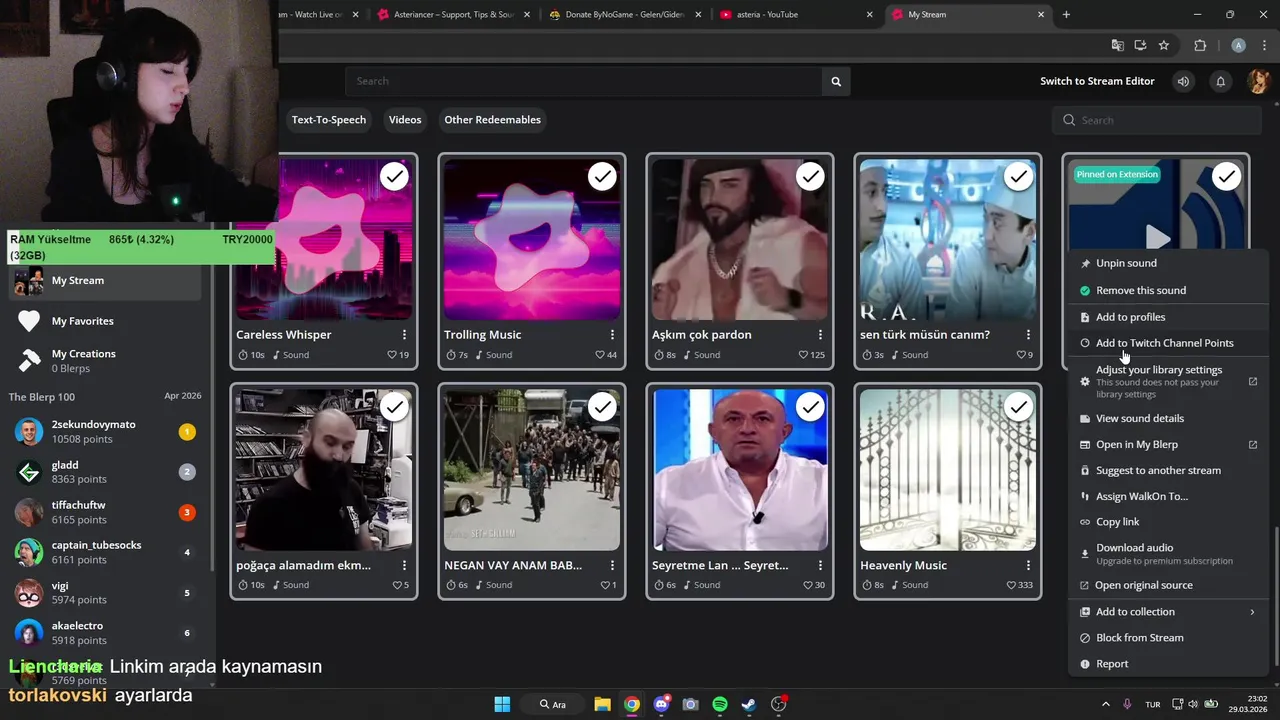Click the heart like icon on Careless Whisper
1280x720 pixels.
392,355
